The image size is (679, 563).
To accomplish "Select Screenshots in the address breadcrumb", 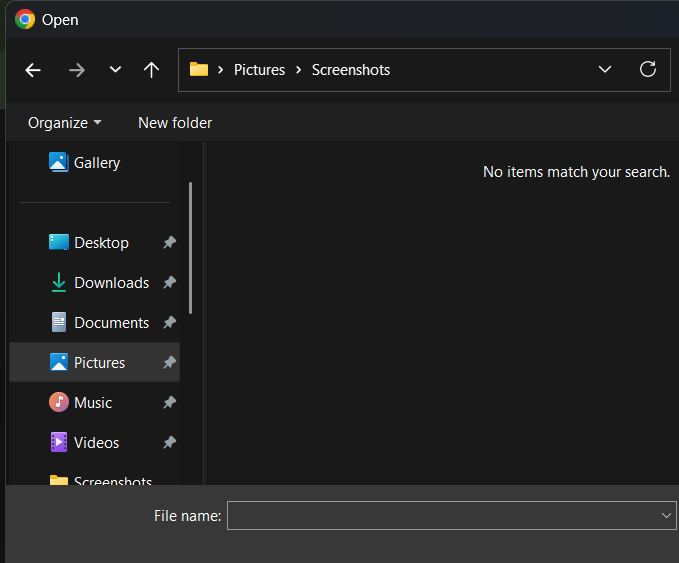I will point(351,70).
